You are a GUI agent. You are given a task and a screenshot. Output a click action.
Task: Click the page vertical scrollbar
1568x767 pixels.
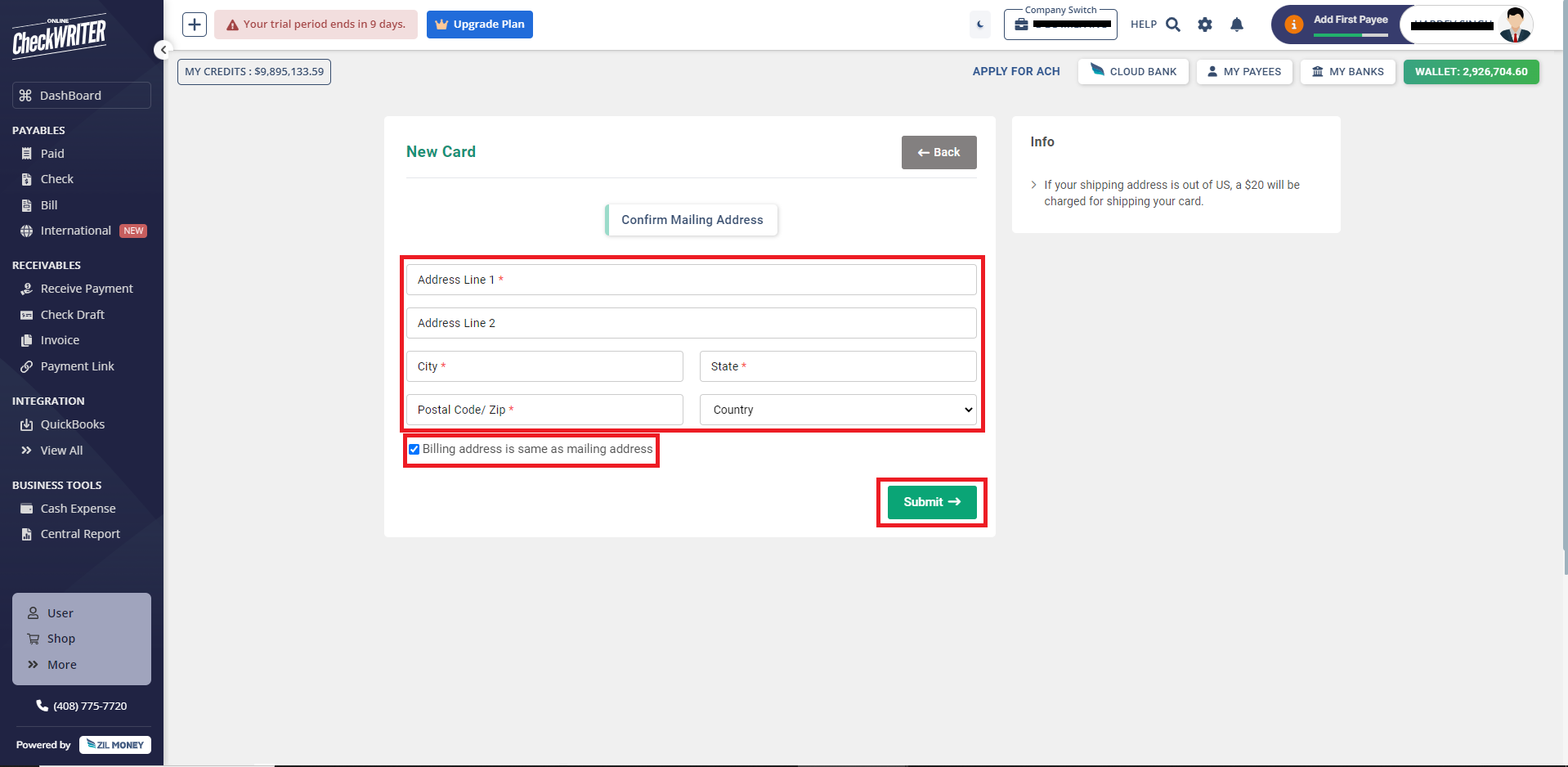click(1565, 286)
